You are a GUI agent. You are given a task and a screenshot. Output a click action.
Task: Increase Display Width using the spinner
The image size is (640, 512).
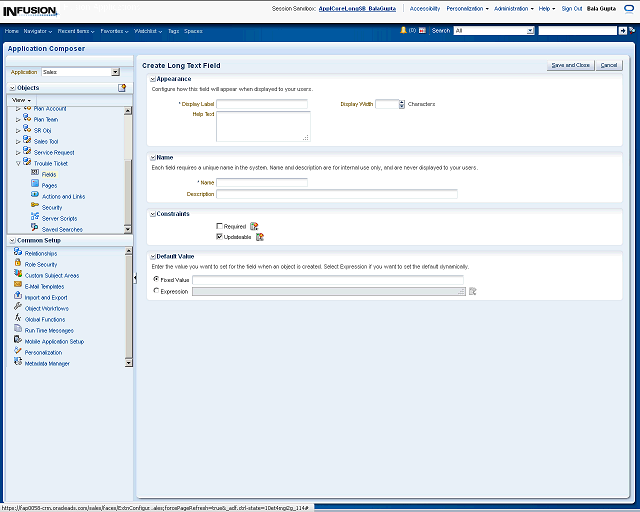point(402,102)
